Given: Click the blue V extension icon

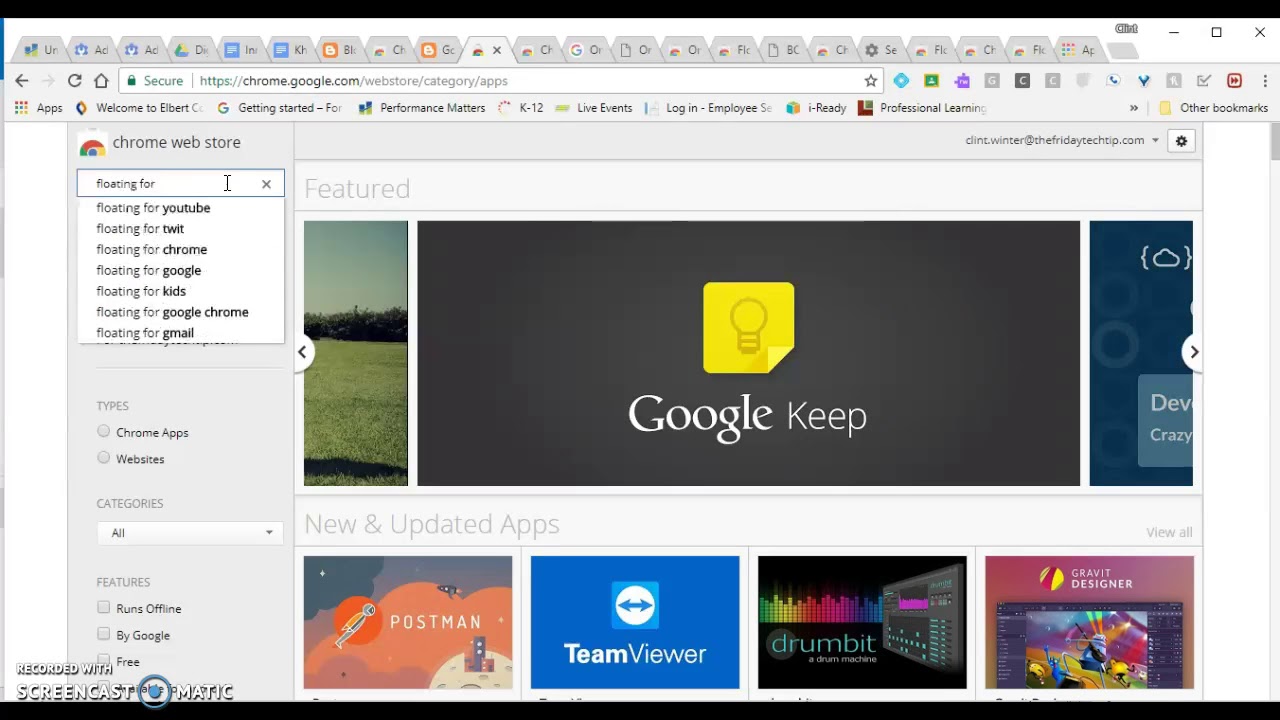Looking at the screenshot, I should (x=1144, y=81).
